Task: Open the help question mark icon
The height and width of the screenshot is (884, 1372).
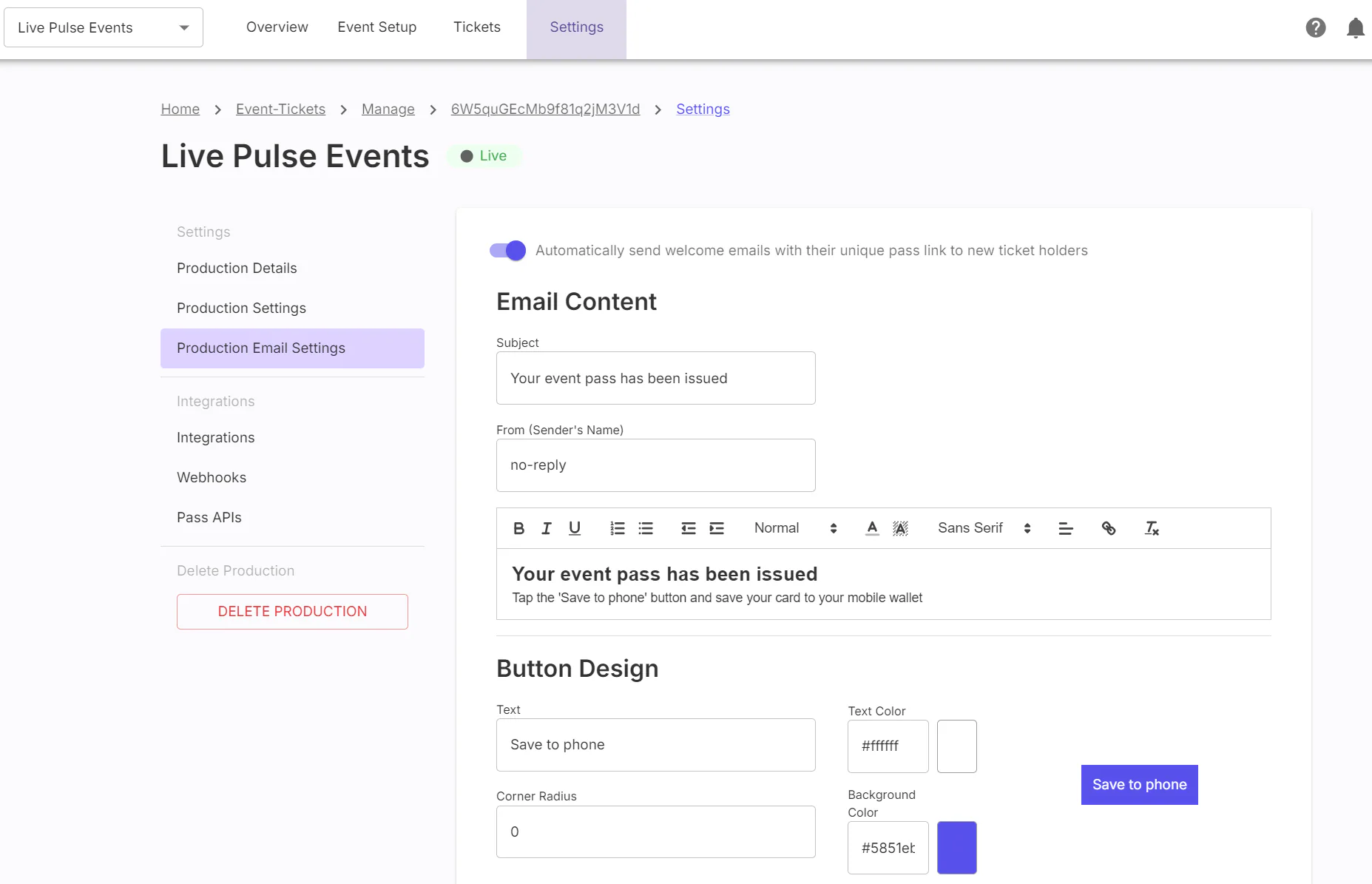Action: click(1316, 28)
